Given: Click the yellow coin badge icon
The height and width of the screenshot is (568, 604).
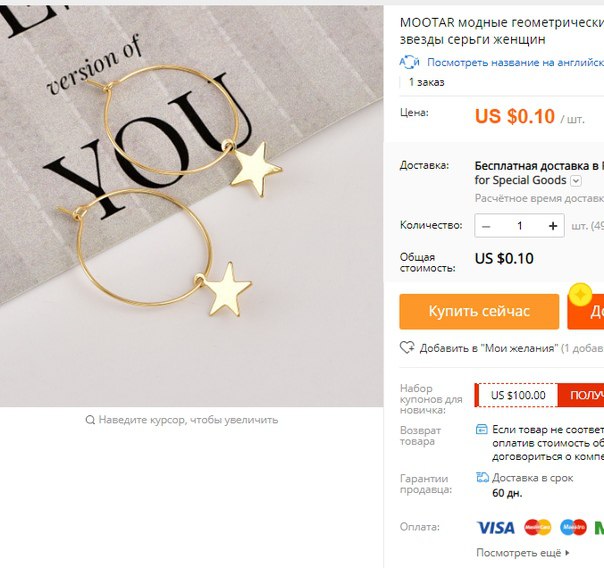Looking at the screenshot, I should pyautogui.click(x=581, y=295).
